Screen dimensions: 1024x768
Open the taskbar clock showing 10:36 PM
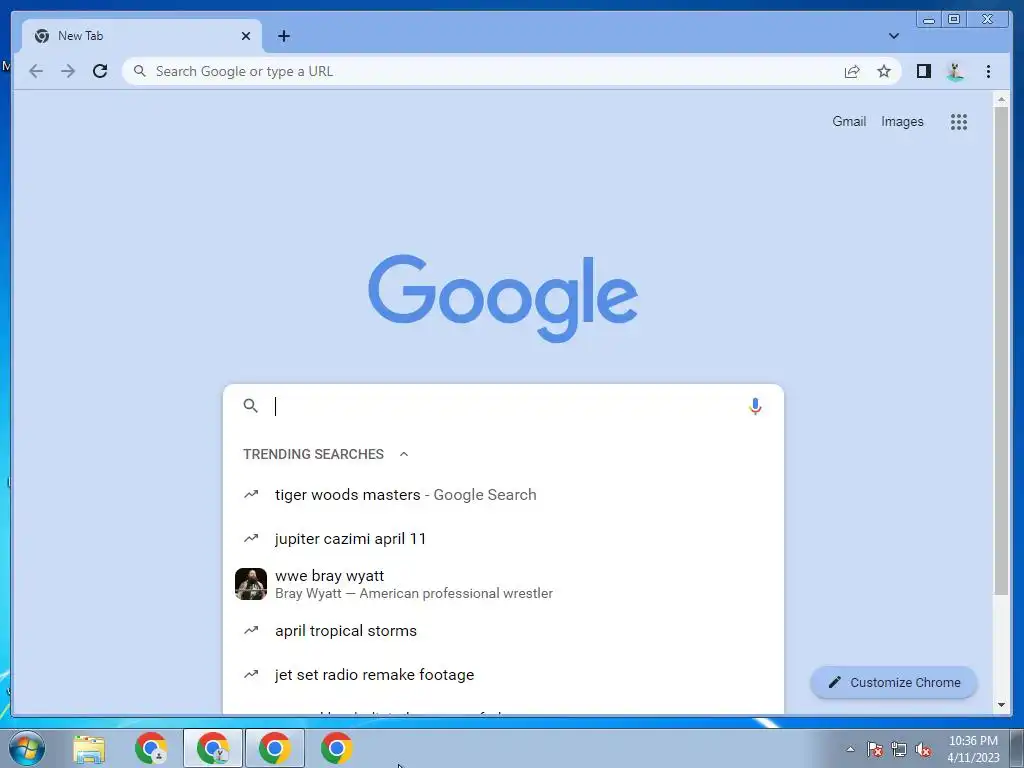click(x=973, y=749)
